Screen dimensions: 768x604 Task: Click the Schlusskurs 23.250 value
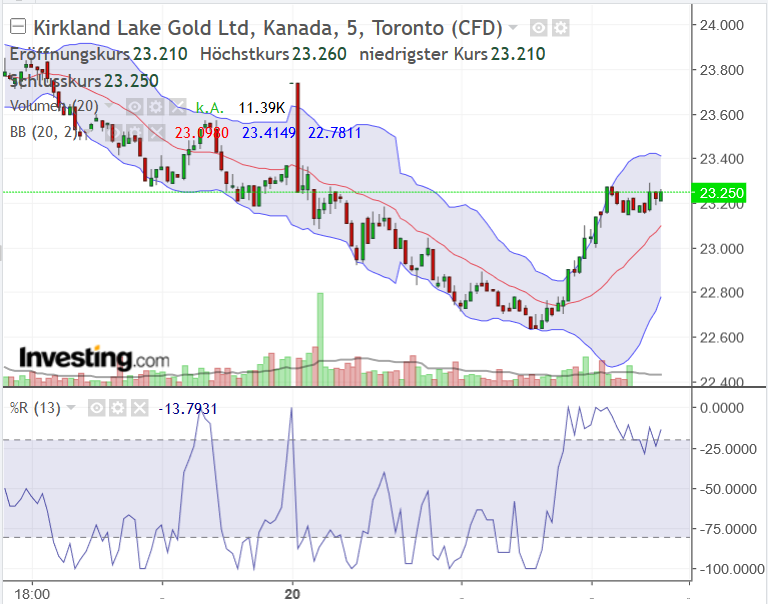(x=131, y=81)
